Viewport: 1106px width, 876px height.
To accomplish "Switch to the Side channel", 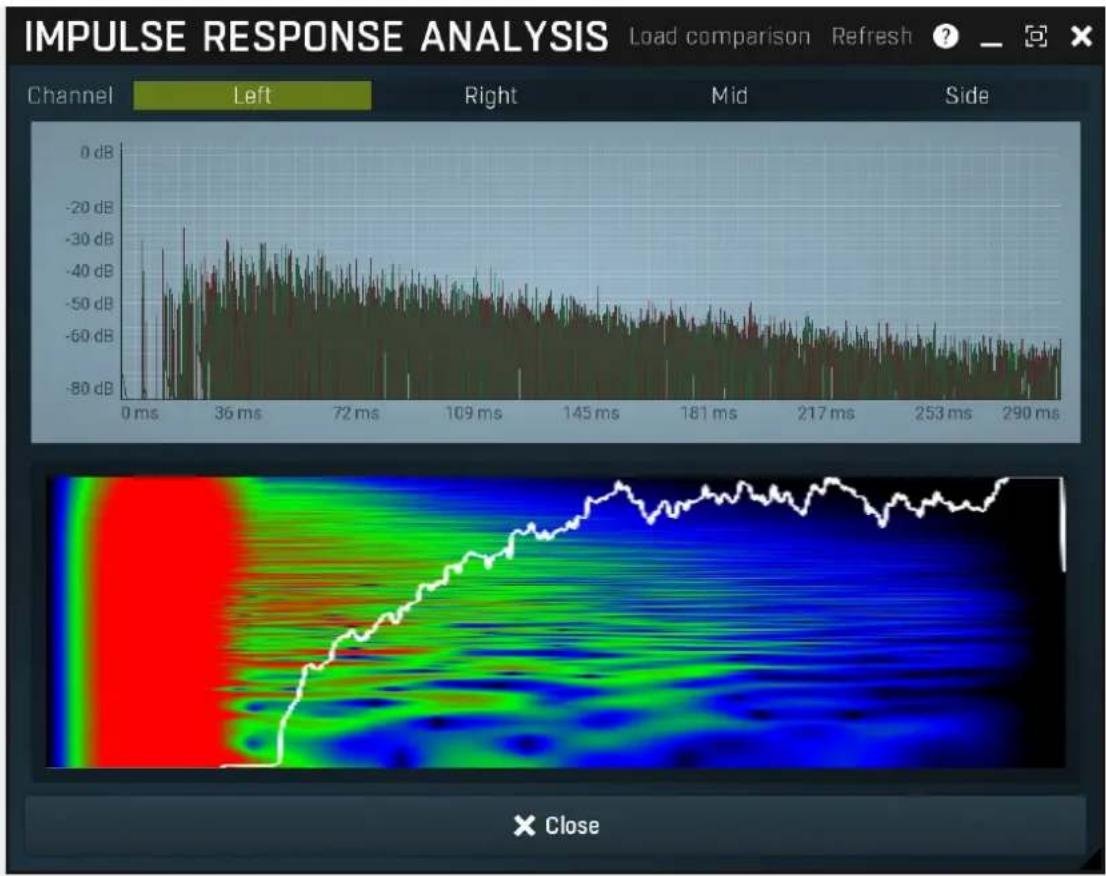I will pos(966,95).
